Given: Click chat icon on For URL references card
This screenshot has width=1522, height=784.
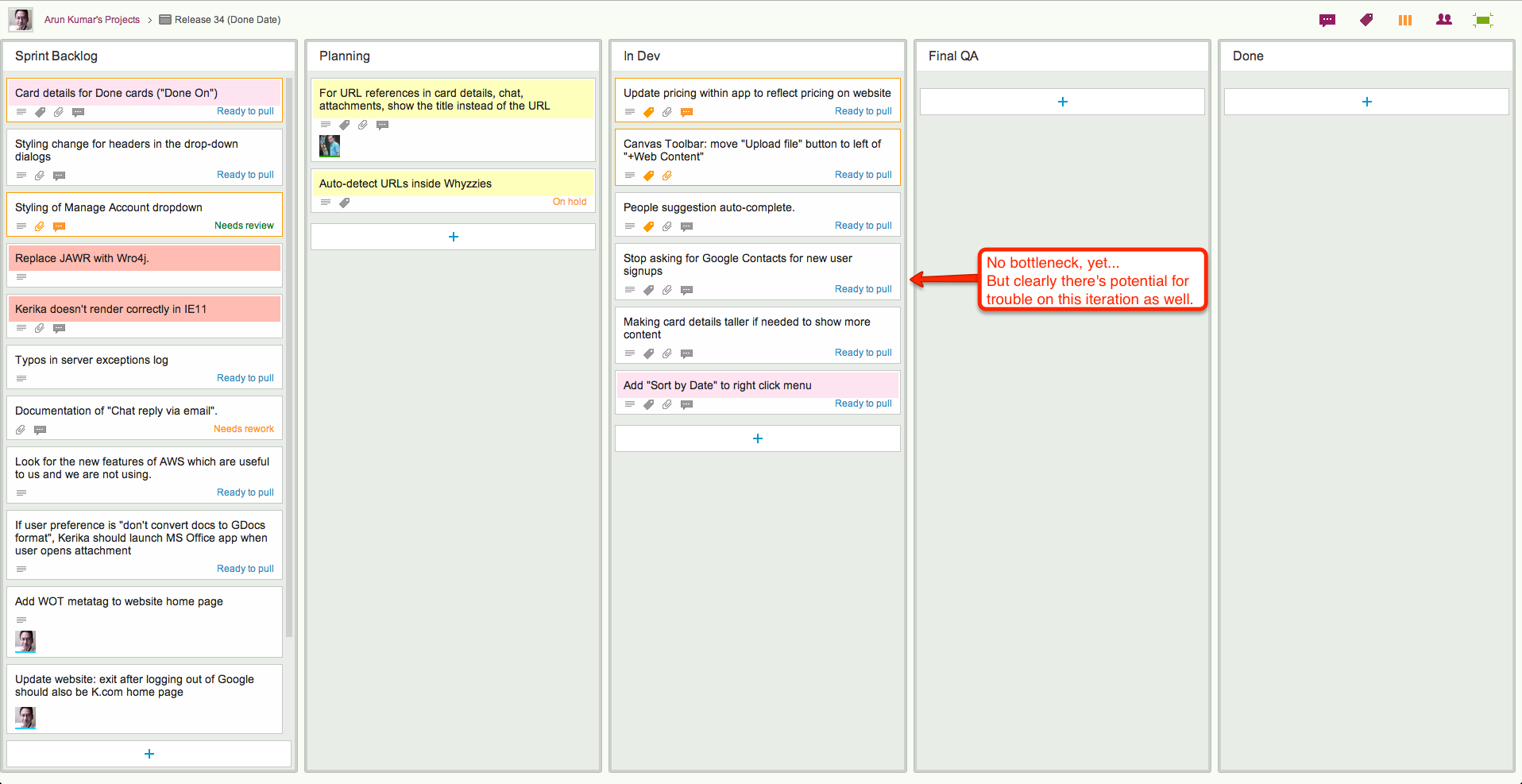Looking at the screenshot, I should [382, 125].
